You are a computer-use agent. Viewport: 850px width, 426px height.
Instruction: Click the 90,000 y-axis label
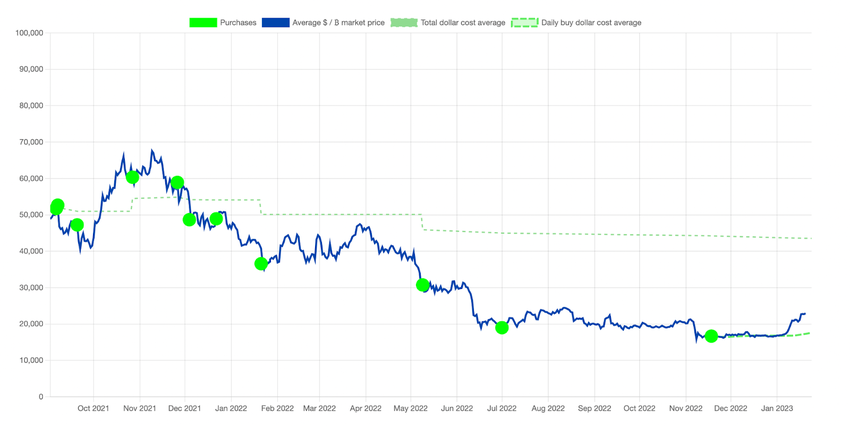tap(31, 69)
